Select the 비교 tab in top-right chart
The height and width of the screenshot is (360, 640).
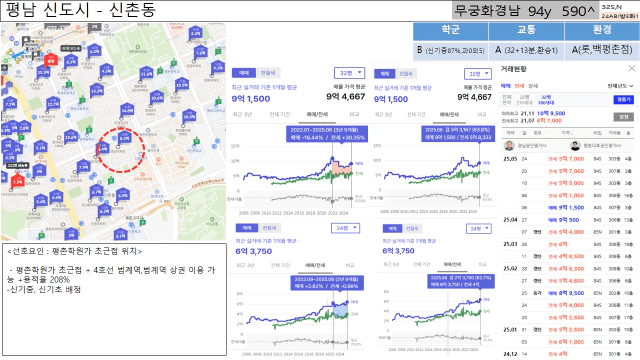point(482,115)
